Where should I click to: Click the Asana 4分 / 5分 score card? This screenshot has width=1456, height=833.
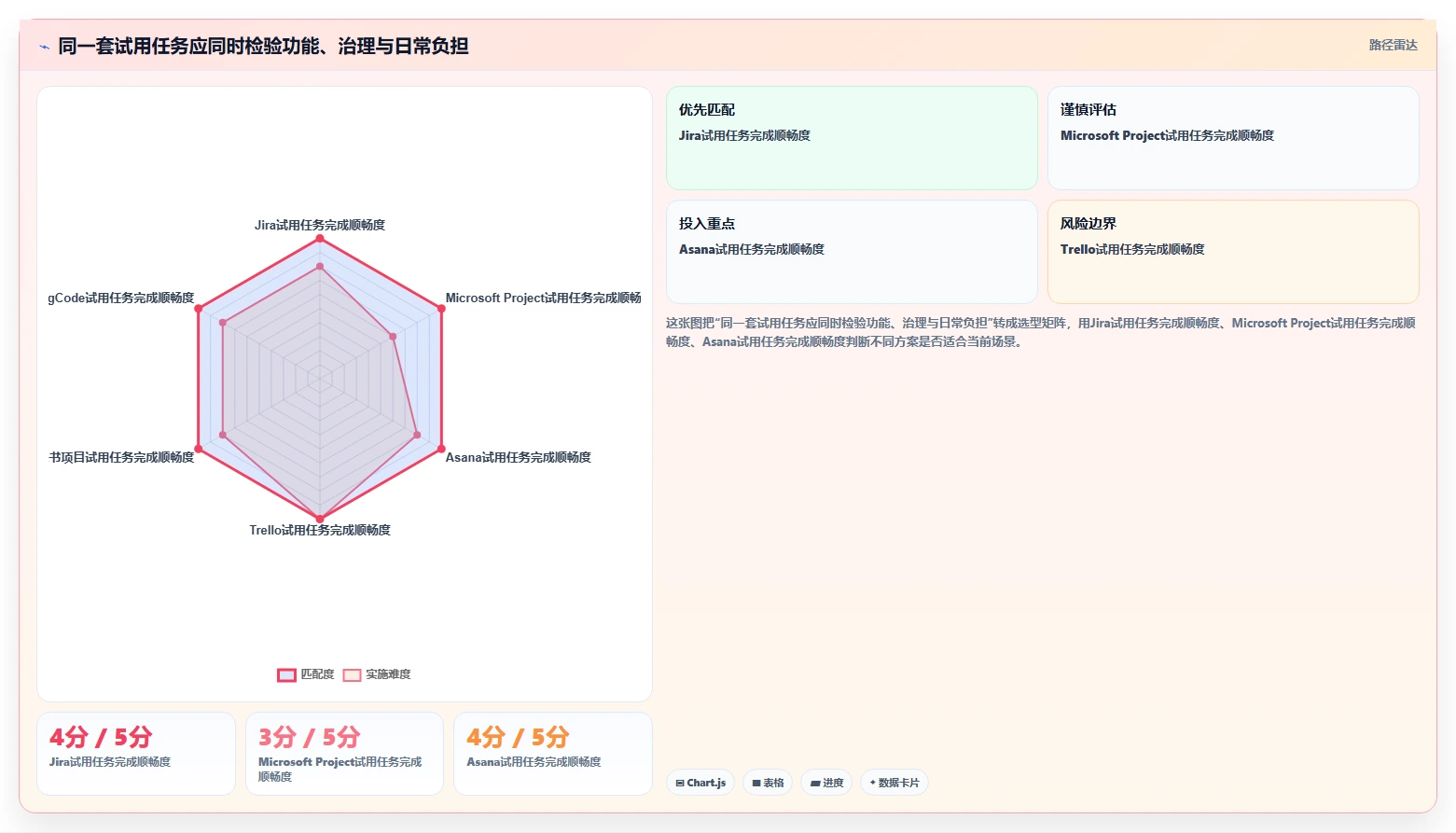pos(553,754)
